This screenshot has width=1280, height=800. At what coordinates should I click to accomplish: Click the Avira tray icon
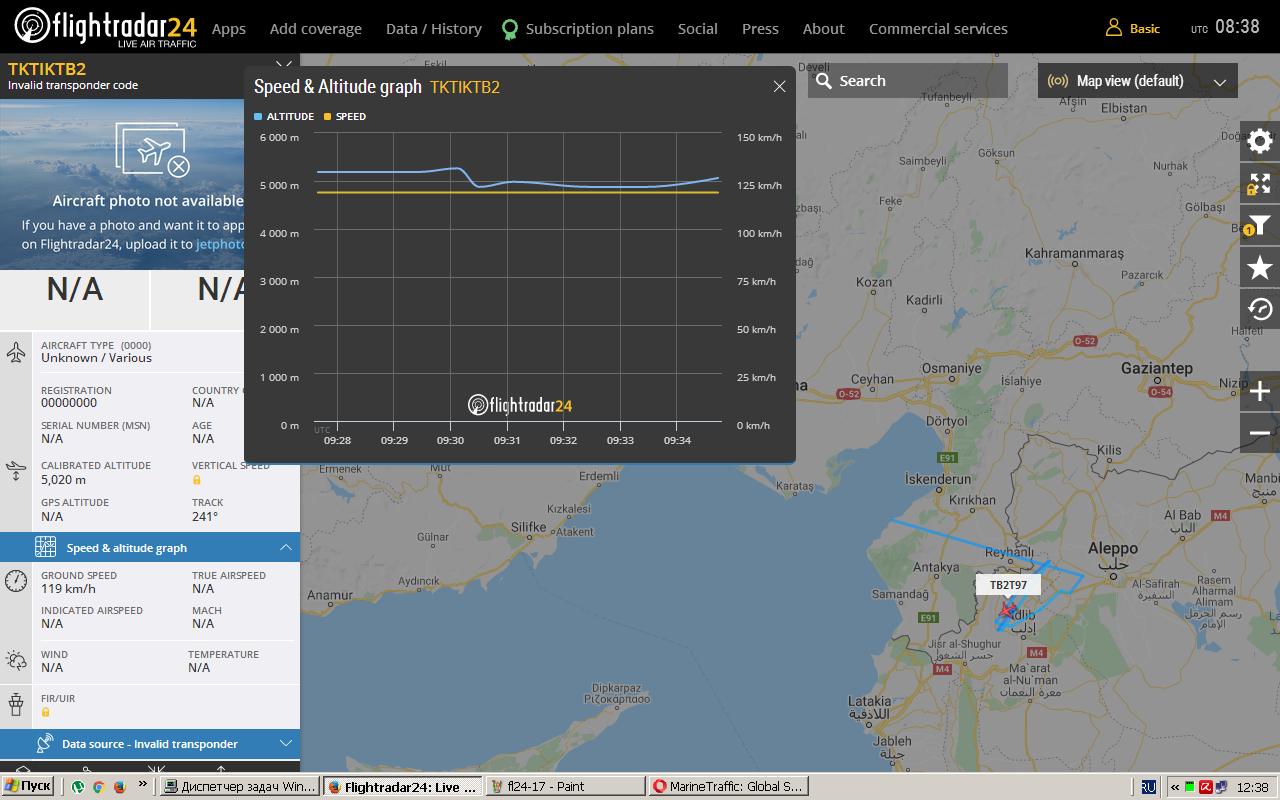click(1206, 787)
